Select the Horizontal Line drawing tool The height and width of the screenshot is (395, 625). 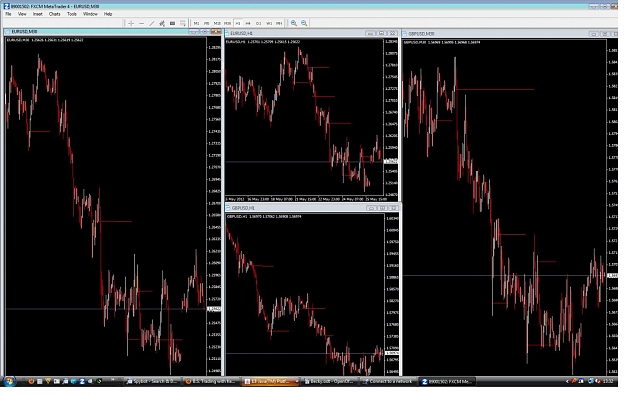[142, 23]
